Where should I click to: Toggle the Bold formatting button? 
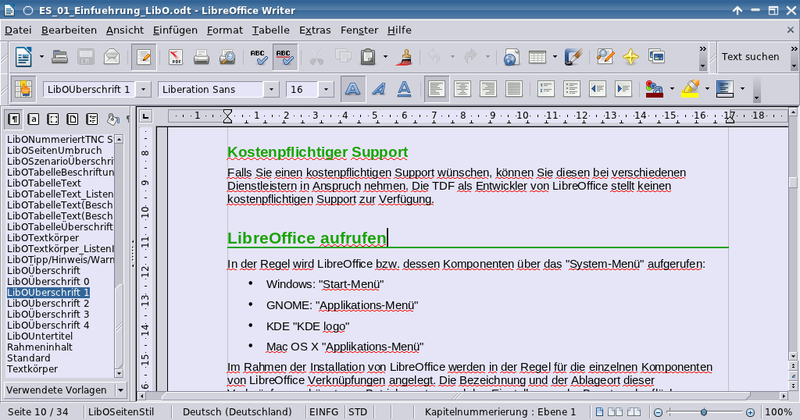coord(353,90)
